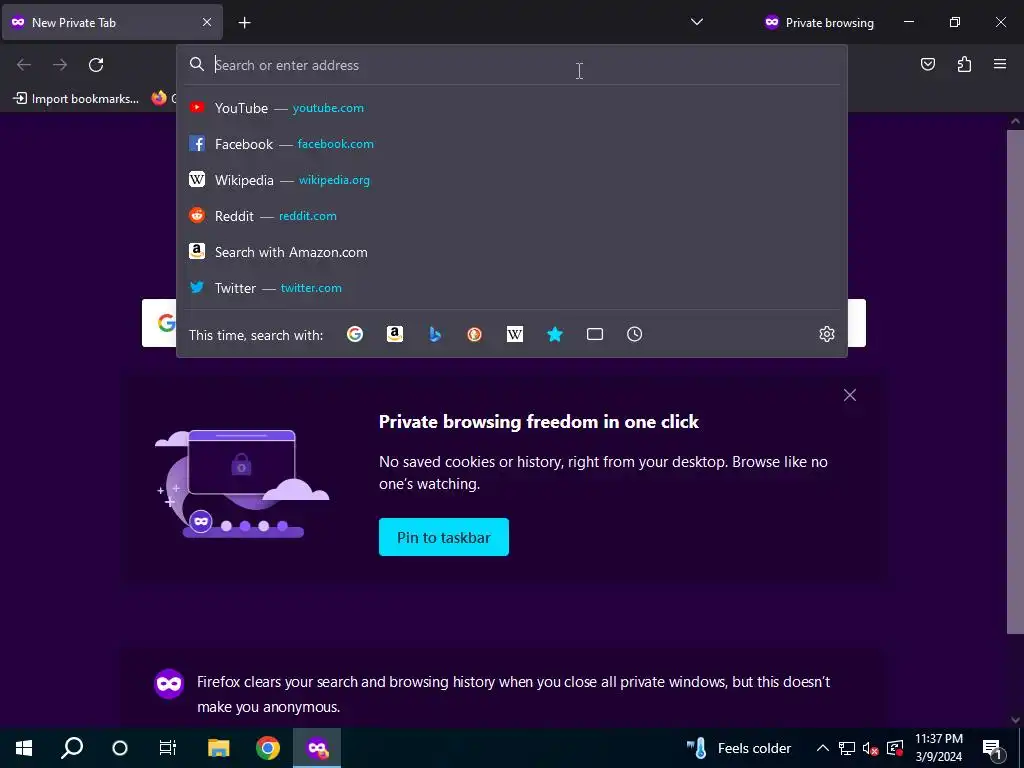Click Import bookmarks in the bookmarks bar
This screenshot has width=1024, height=768.
[76, 99]
